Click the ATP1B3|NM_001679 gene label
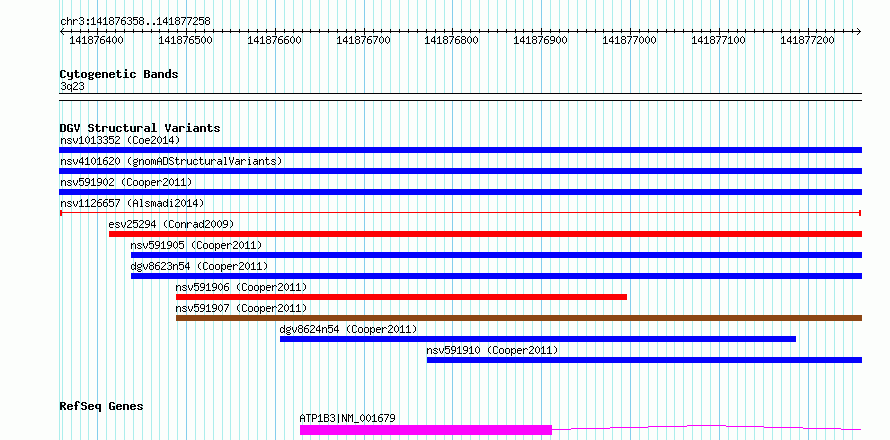890x440 pixels. click(347, 418)
